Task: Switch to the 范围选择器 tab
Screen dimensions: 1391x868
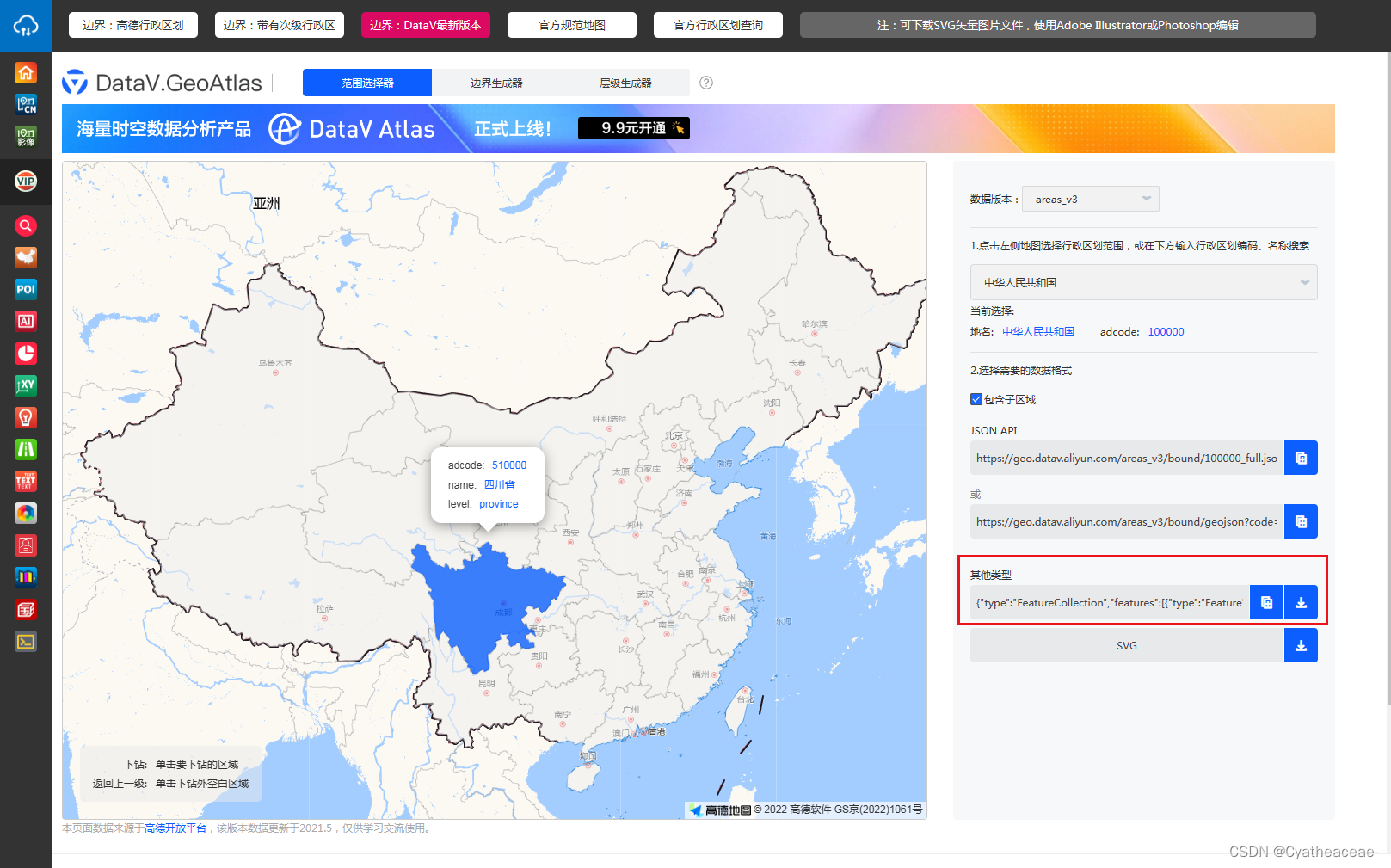Action: (367, 83)
